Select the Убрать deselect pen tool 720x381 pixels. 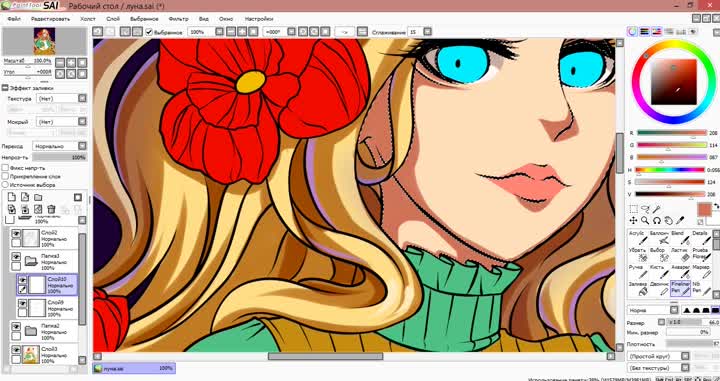[x=637, y=254]
